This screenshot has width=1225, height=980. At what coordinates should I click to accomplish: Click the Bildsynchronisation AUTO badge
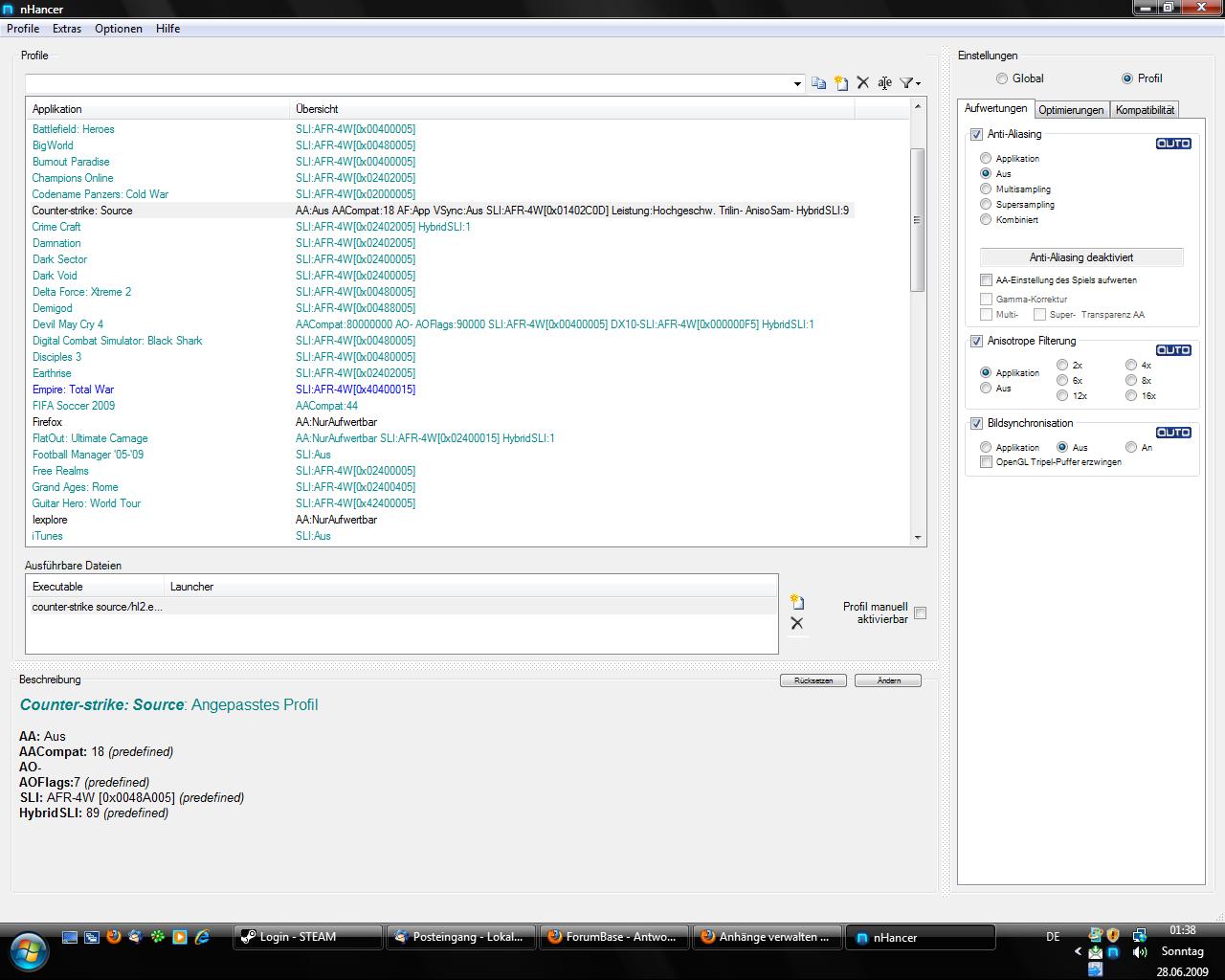tap(1173, 433)
